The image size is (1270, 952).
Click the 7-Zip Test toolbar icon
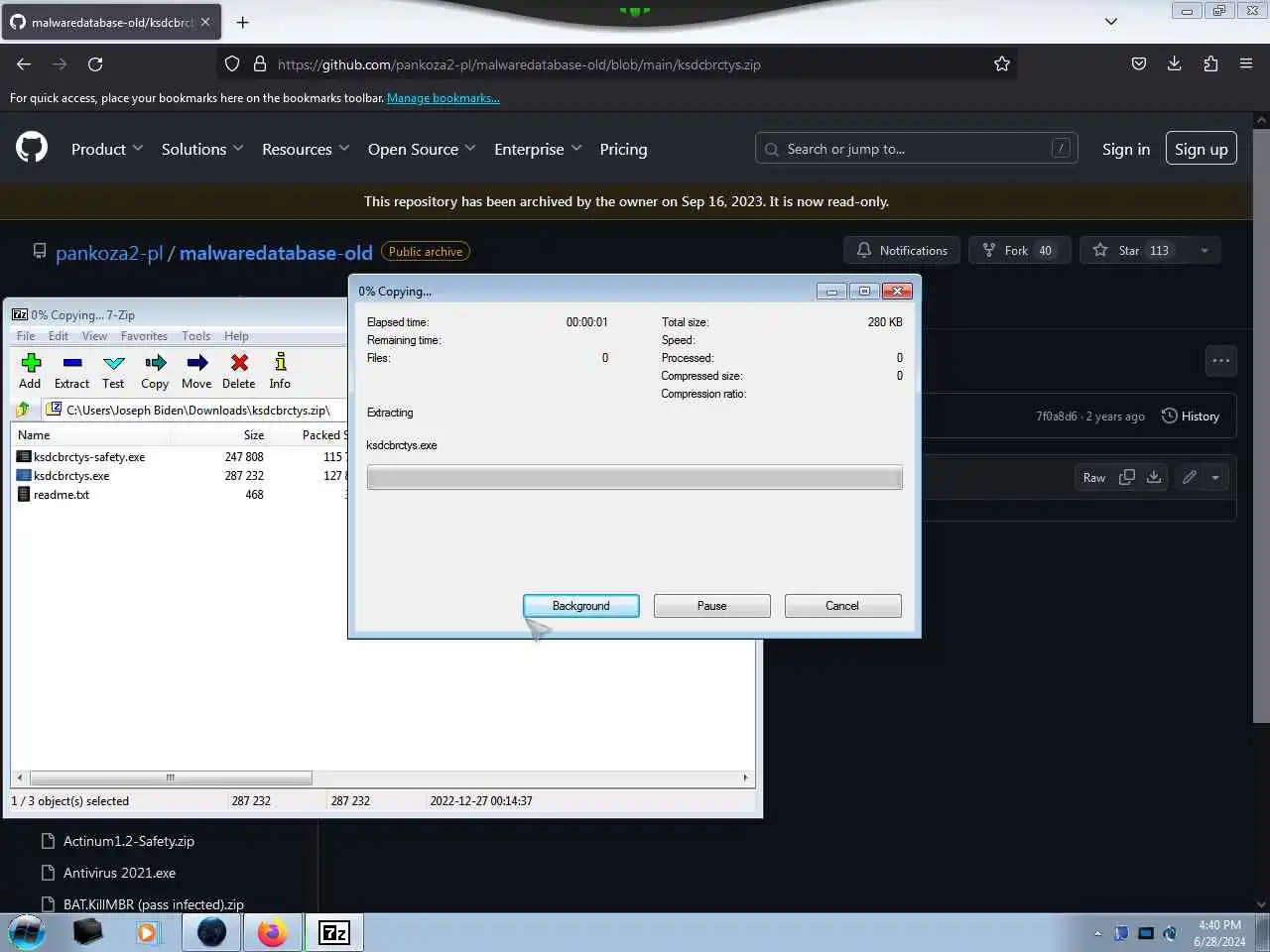click(x=113, y=371)
